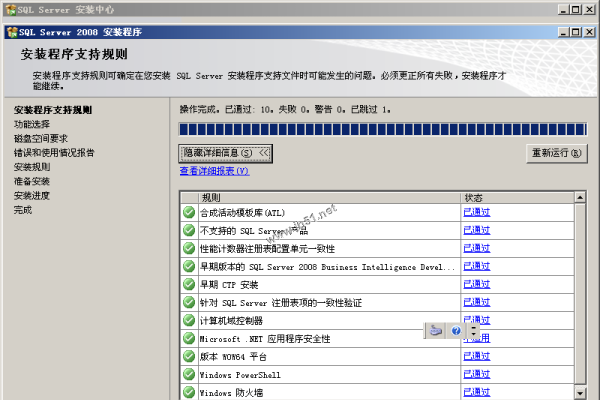This screenshot has height=400, width=600.
Task: Select rule text 针对 SQL Server 注册表项的一致性验证
Action: (x=280, y=302)
